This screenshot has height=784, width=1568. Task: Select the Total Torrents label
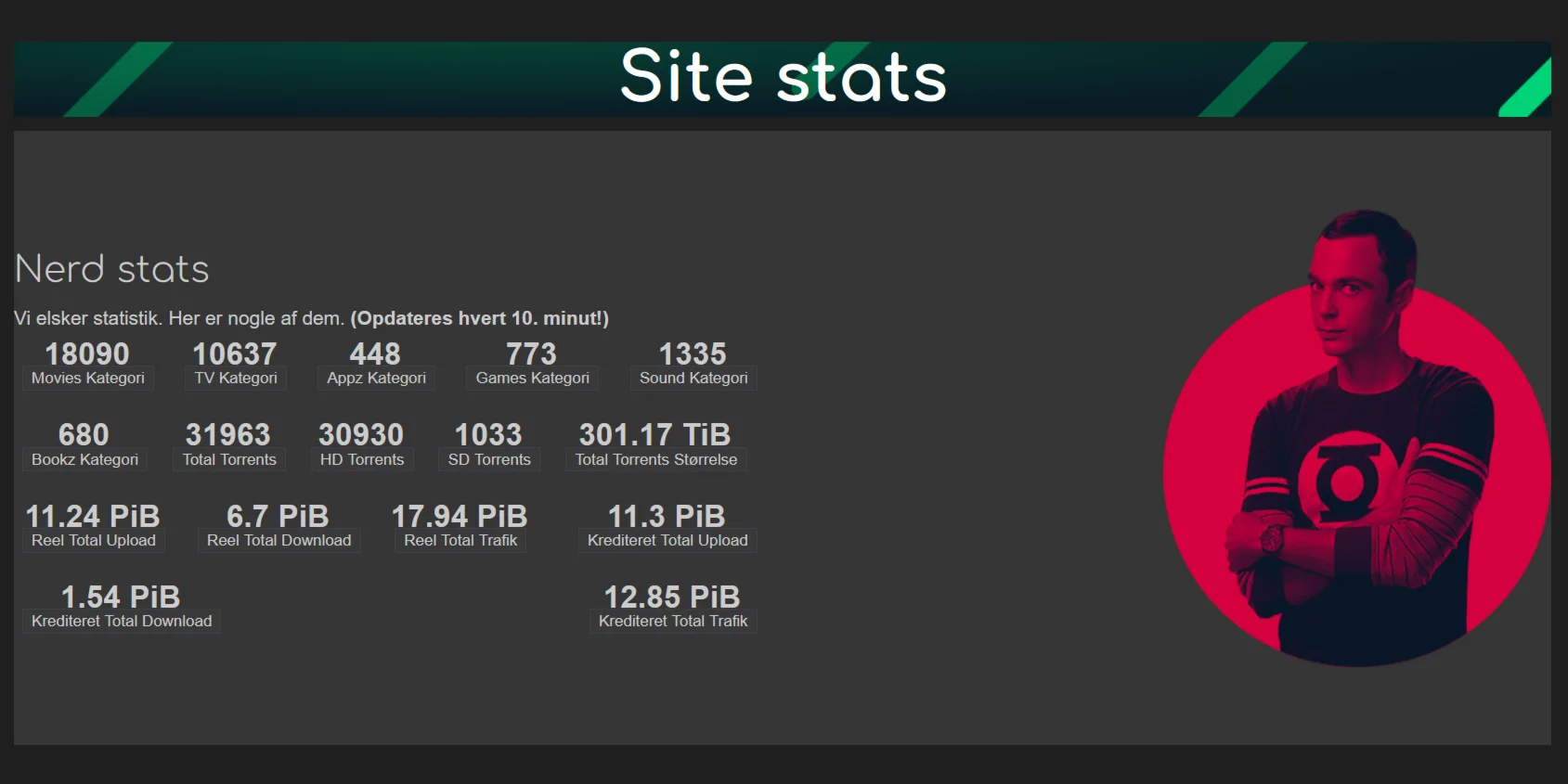coord(229,459)
